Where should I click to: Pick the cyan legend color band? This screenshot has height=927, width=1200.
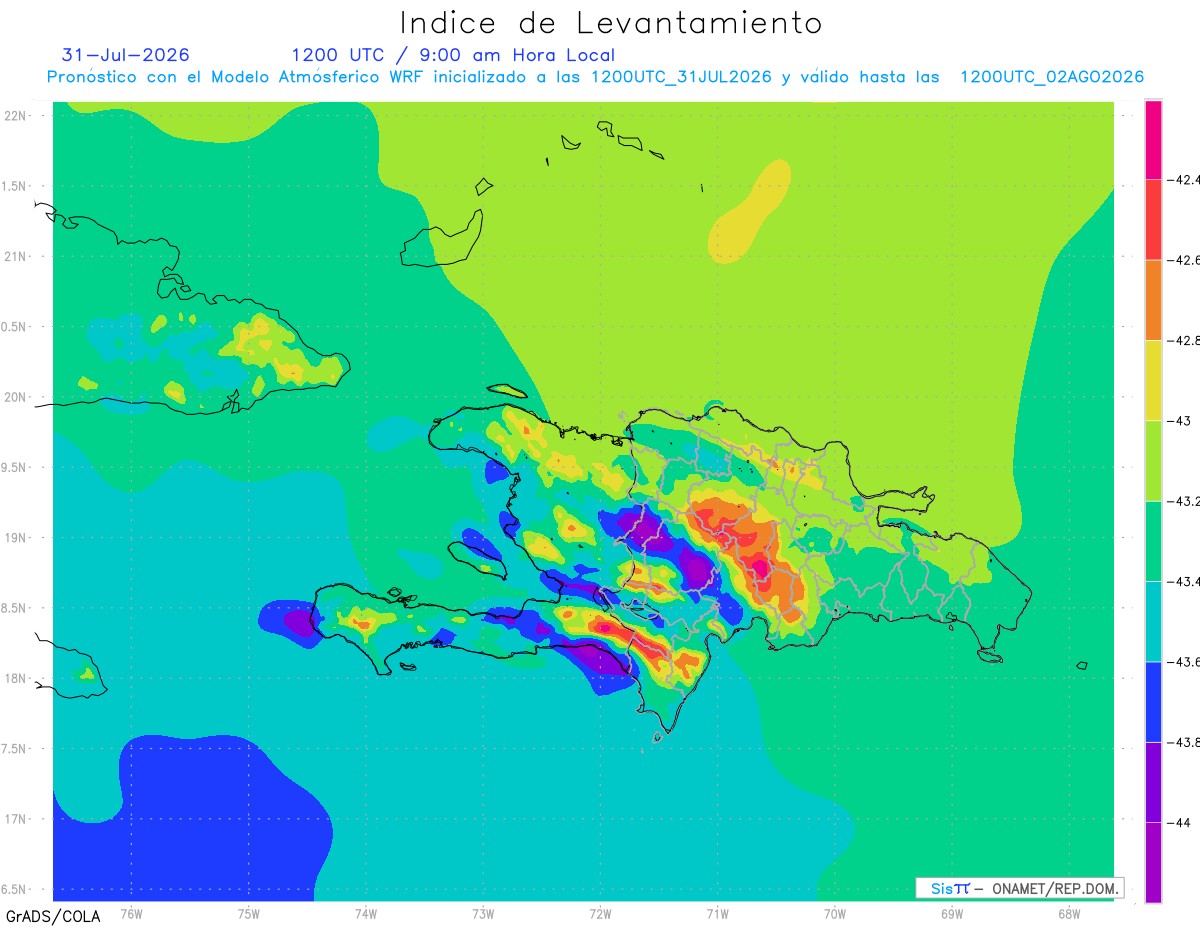pyautogui.click(x=1153, y=621)
